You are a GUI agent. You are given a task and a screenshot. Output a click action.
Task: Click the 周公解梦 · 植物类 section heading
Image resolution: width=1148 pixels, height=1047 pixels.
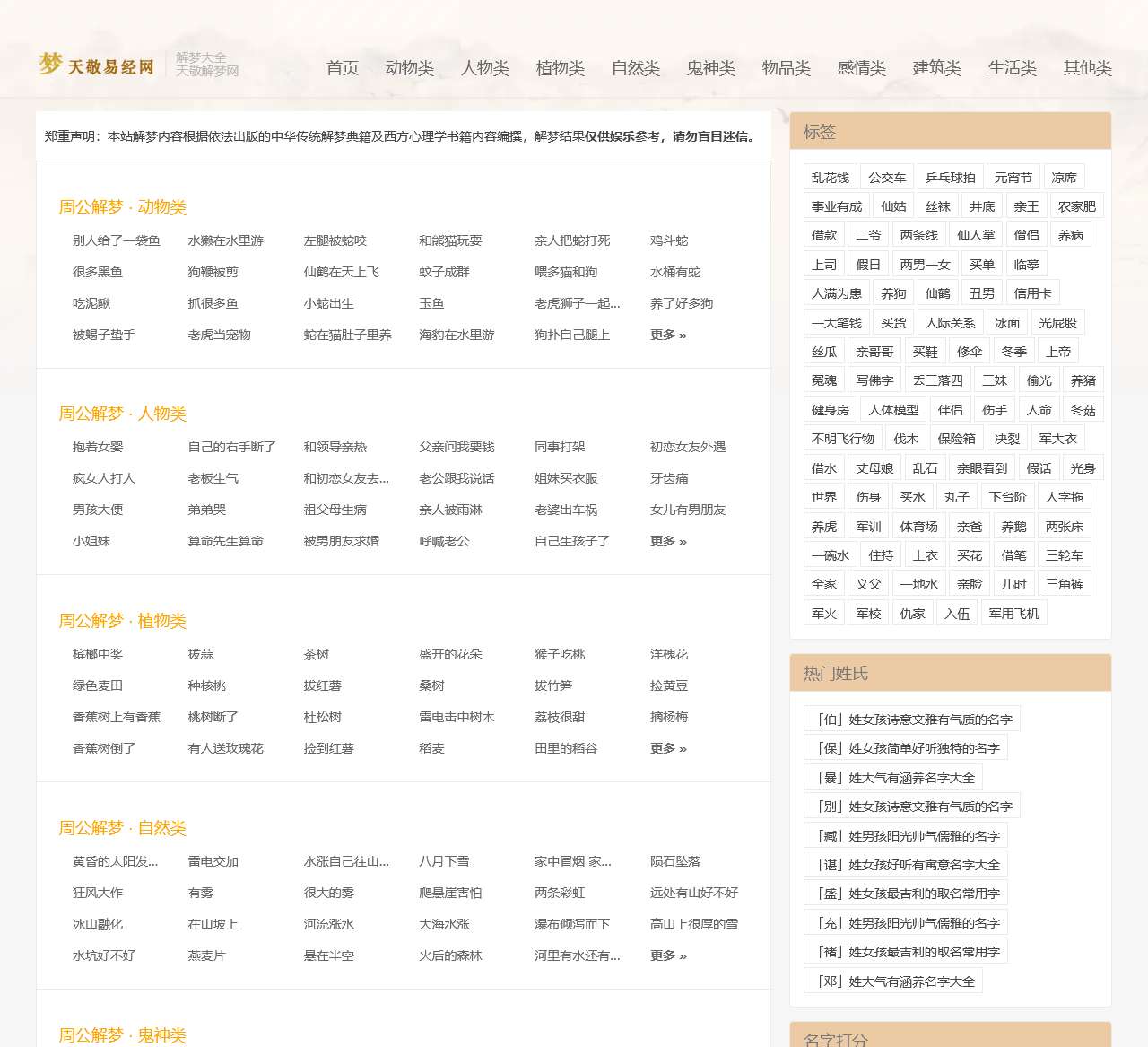click(123, 621)
